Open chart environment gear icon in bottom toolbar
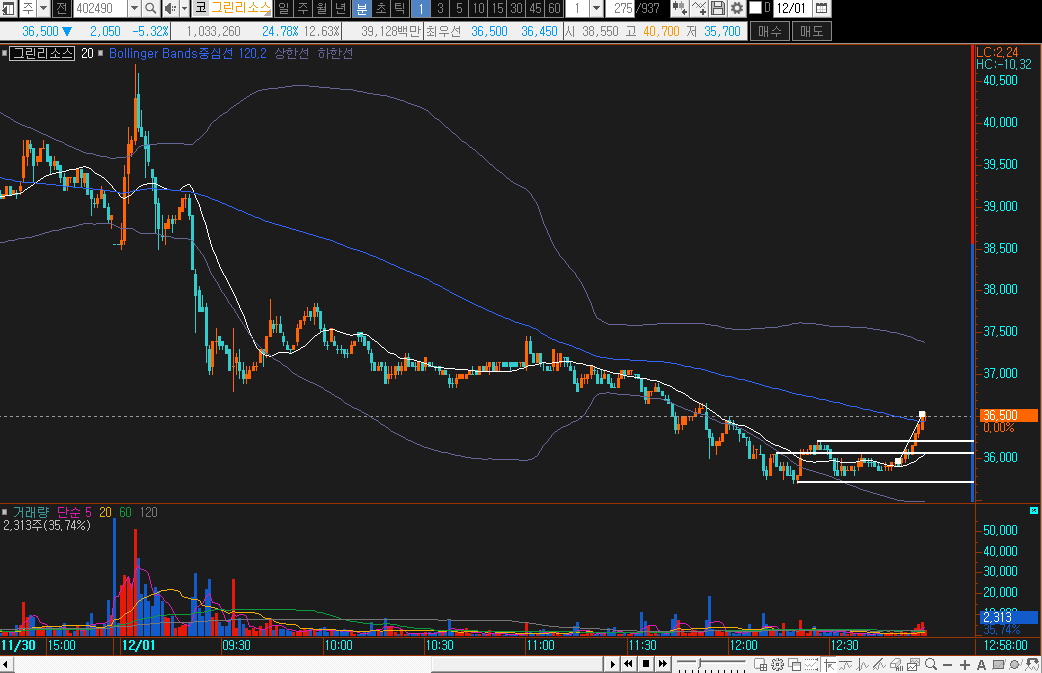1042x673 pixels. tap(777, 664)
